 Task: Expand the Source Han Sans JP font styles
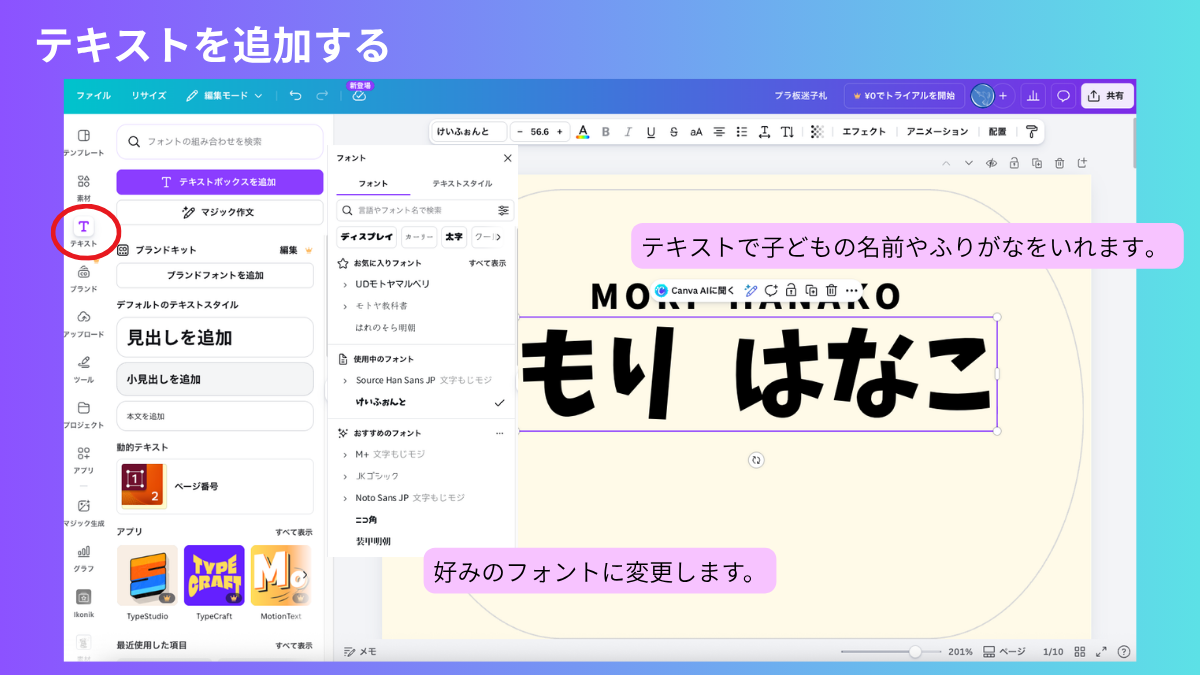click(345, 380)
